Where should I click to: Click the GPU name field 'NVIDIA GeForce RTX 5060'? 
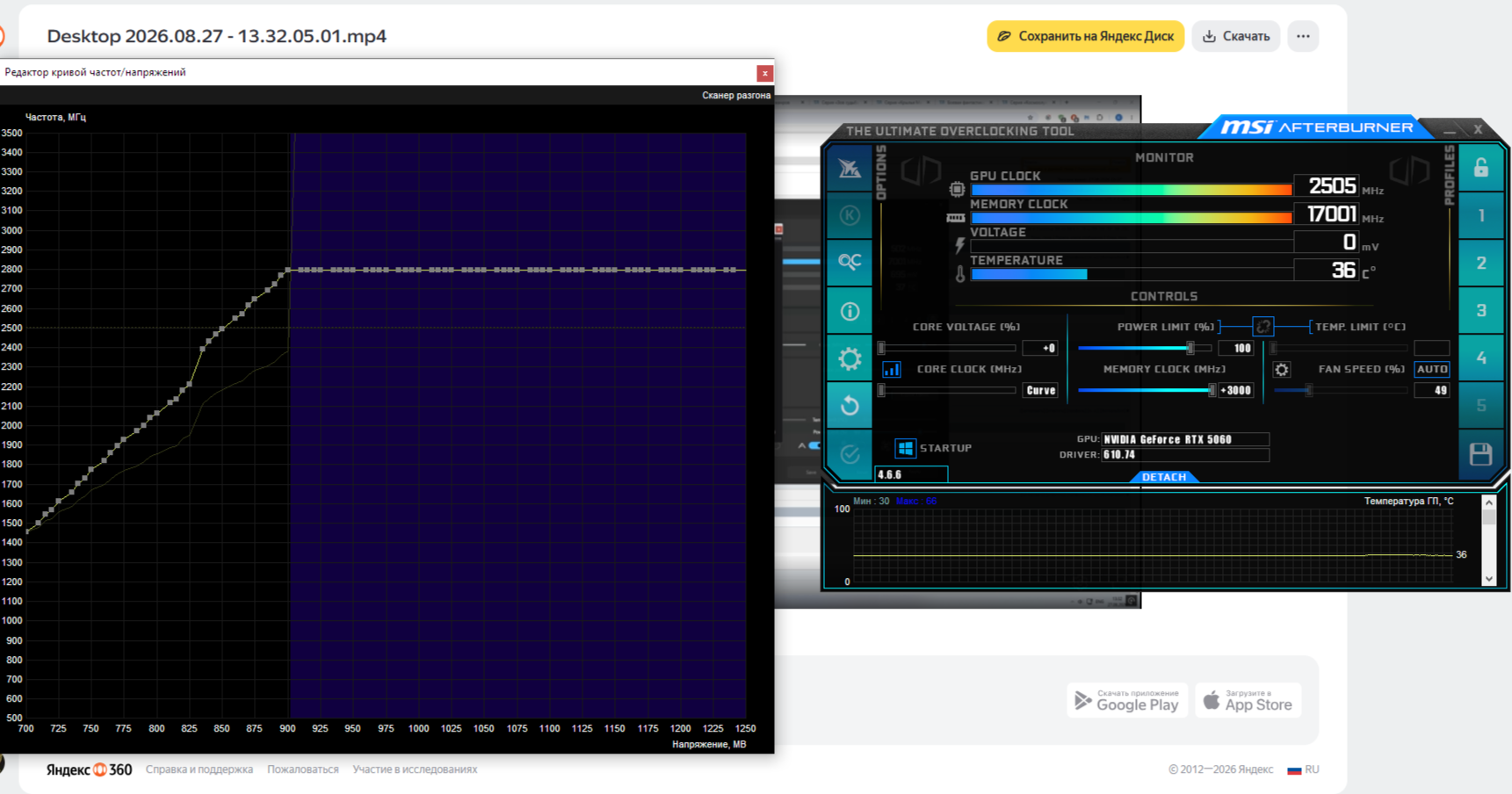point(1185,439)
